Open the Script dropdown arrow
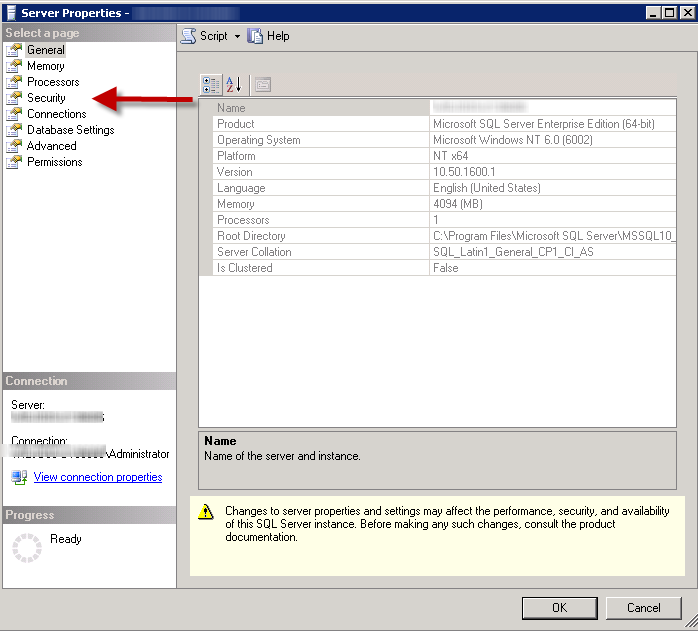The height and width of the screenshot is (631, 698). (x=237, y=36)
